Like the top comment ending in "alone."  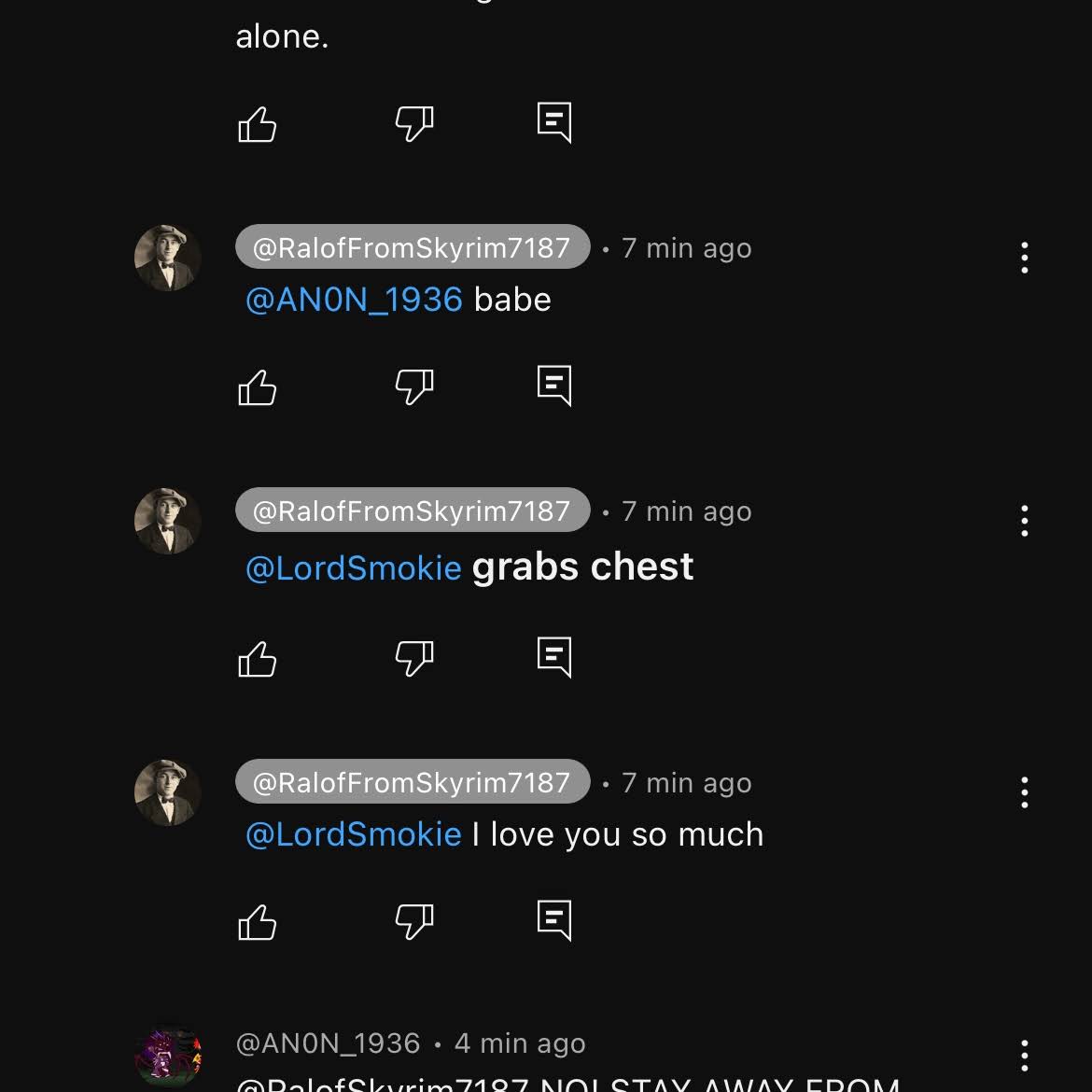(258, 123)
